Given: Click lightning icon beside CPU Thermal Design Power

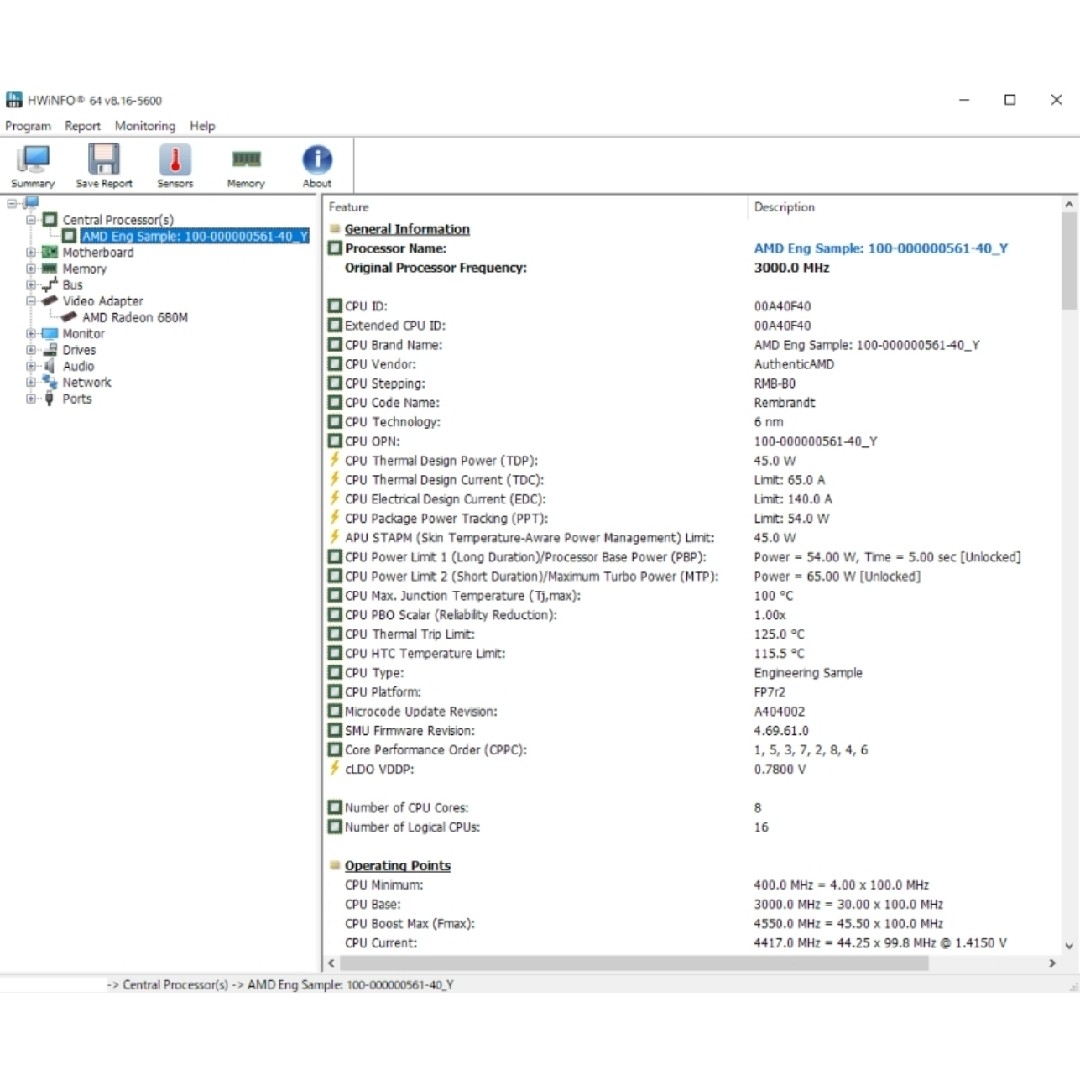Looking at the screenshot, I should [335, 459].
